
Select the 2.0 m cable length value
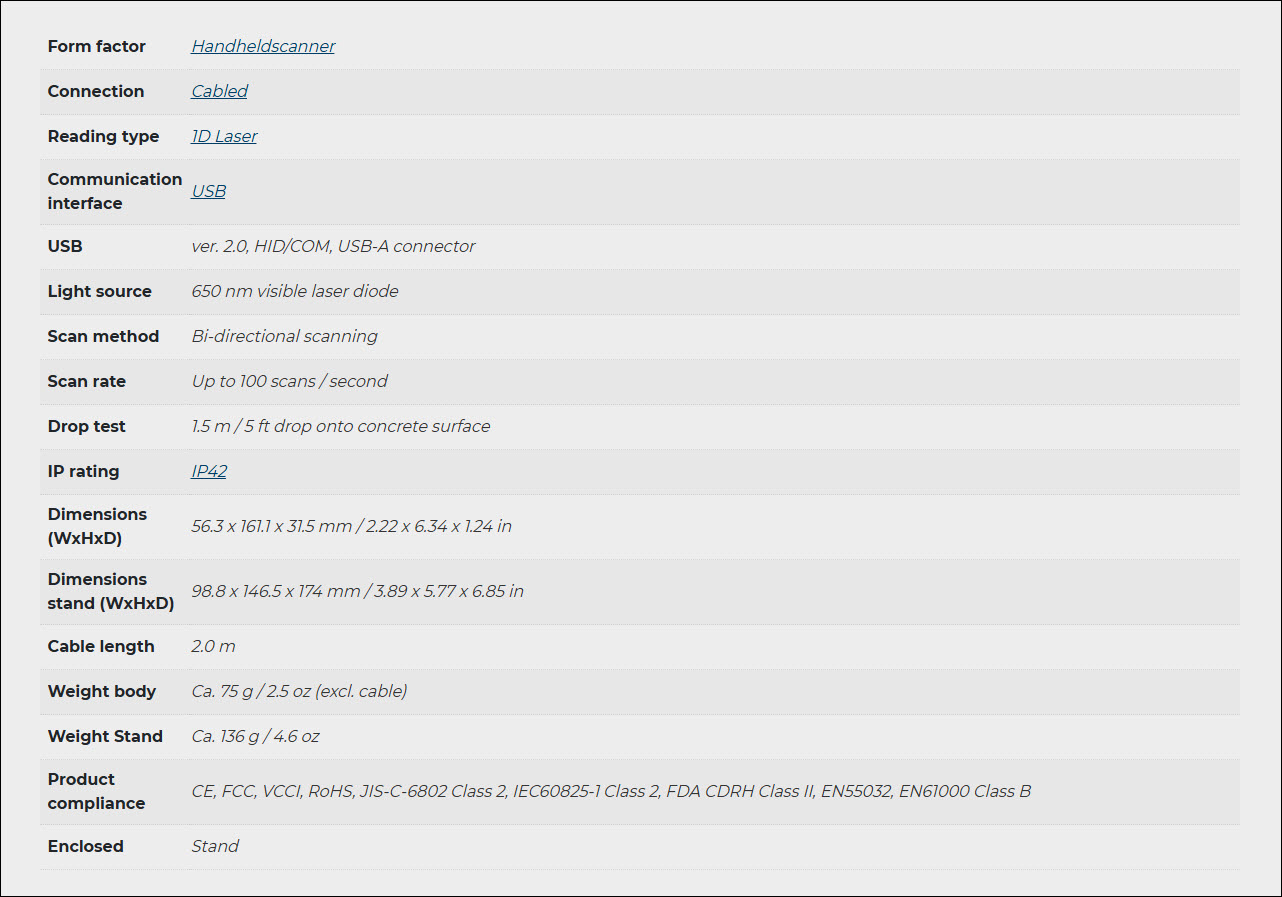point(213,646)
